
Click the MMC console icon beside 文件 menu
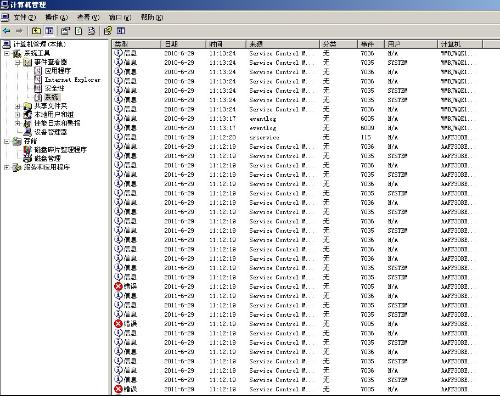pos(5,17)
